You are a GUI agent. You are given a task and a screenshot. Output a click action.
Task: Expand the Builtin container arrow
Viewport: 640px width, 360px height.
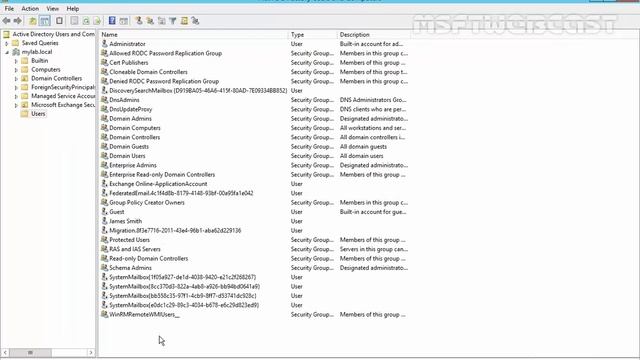pos(16,61)
